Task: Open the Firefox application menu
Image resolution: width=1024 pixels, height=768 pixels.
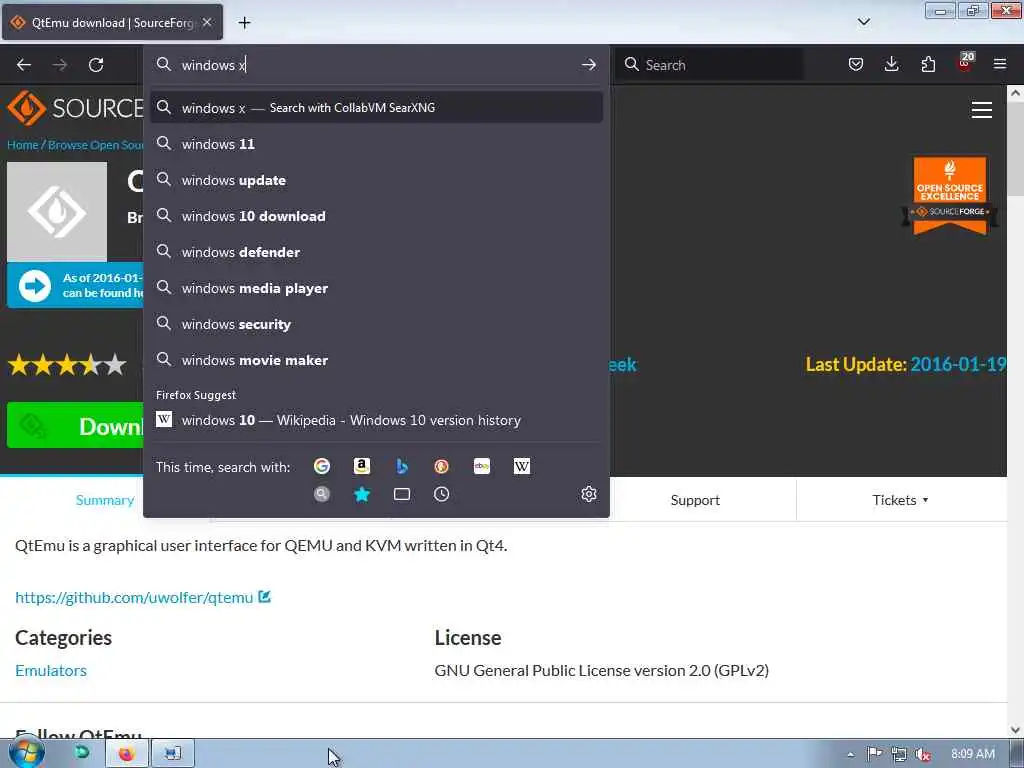Action: pyautogui.click(x=1000, y=64)
